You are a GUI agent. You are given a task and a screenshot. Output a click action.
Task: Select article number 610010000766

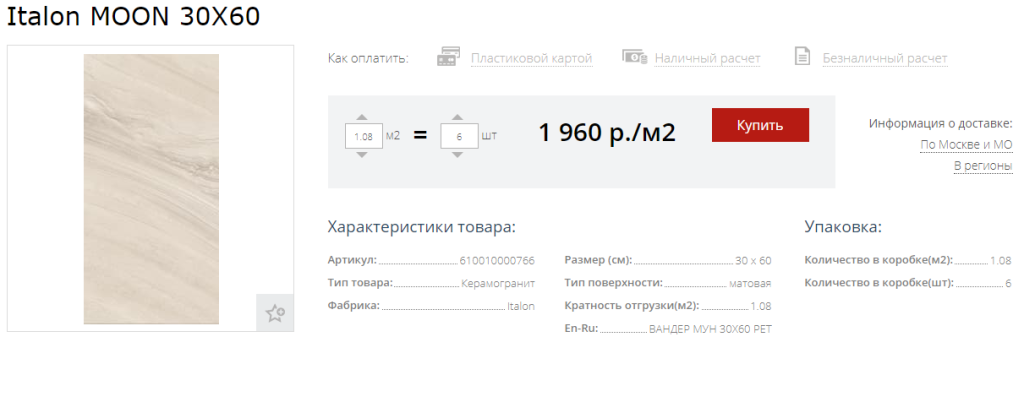click(497, 261)
